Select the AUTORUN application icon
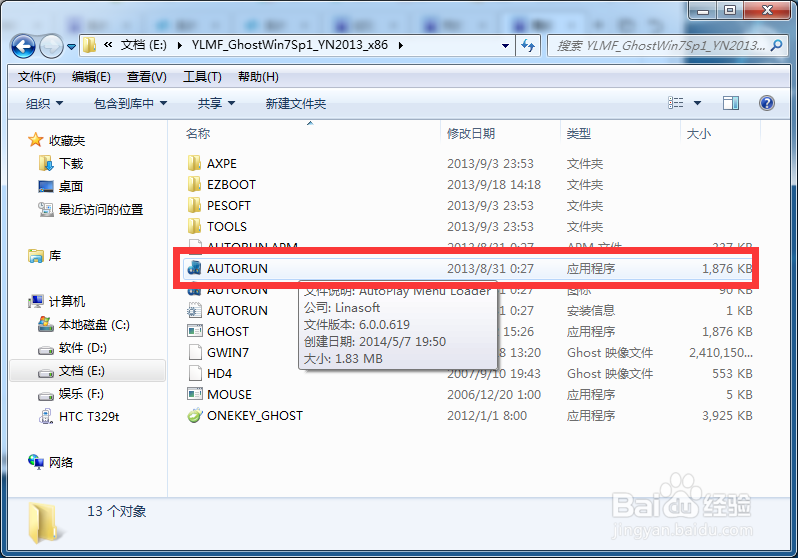The width and height of the screenshot is (798, 558). point(194,268)
